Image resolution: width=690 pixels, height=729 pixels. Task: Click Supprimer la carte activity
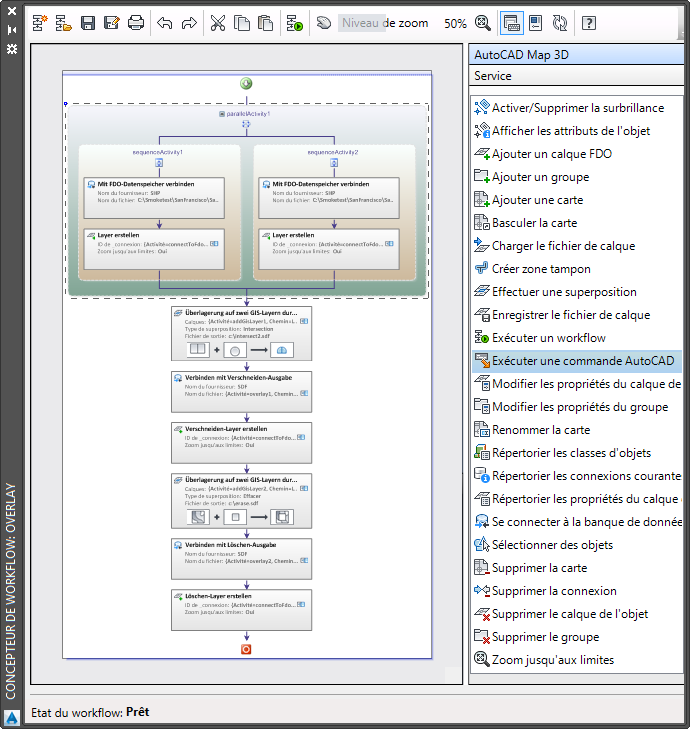tap(577, 568)
